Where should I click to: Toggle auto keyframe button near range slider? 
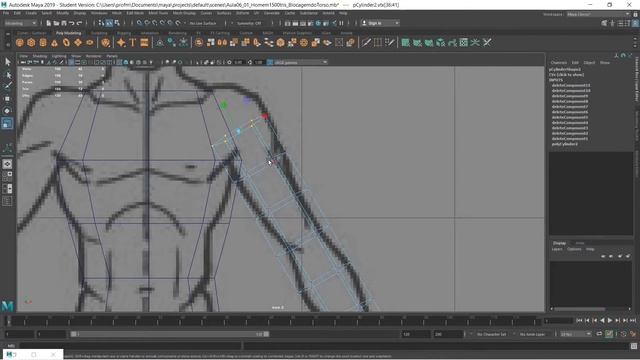(609, 334)
